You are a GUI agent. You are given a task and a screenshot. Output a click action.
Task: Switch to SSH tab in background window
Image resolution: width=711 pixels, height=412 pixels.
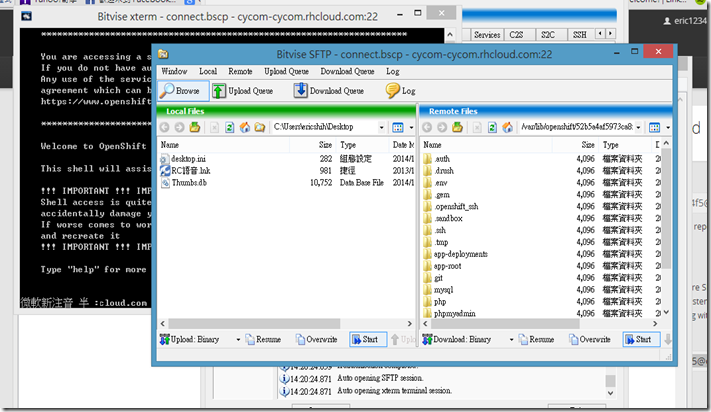pyautogui.click(x=580, y=35)
